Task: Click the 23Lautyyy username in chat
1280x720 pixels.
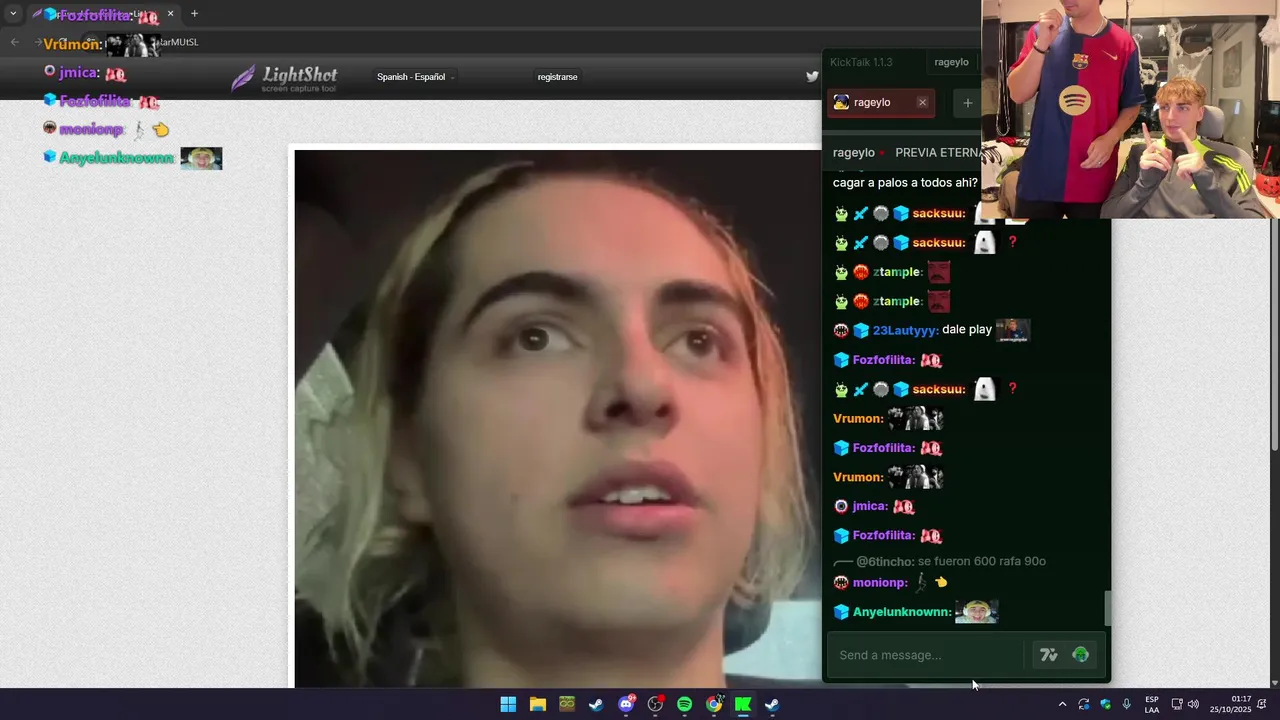Action: point(905,330)
